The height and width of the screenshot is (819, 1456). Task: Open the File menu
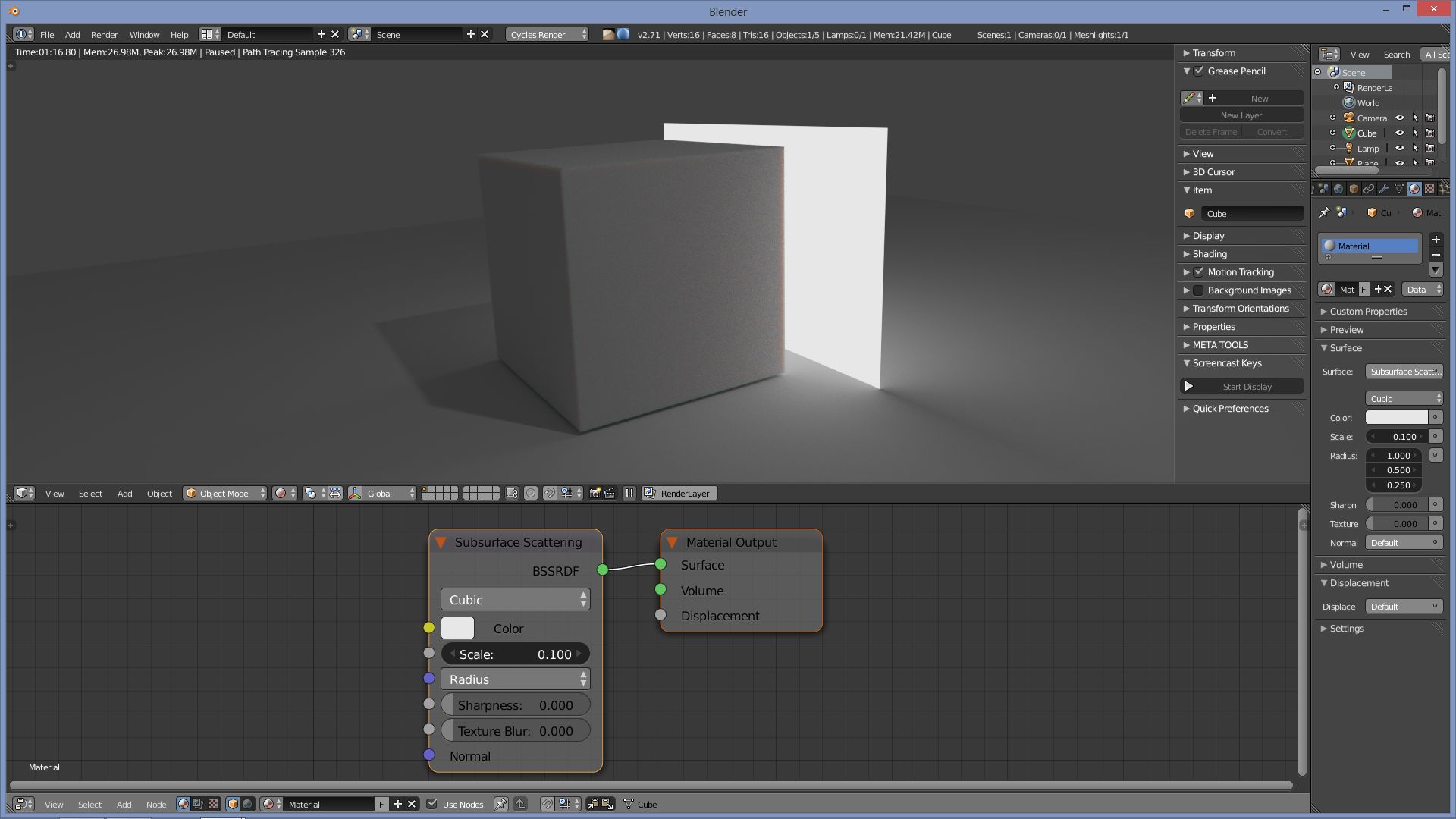click(x=47, y=34)
